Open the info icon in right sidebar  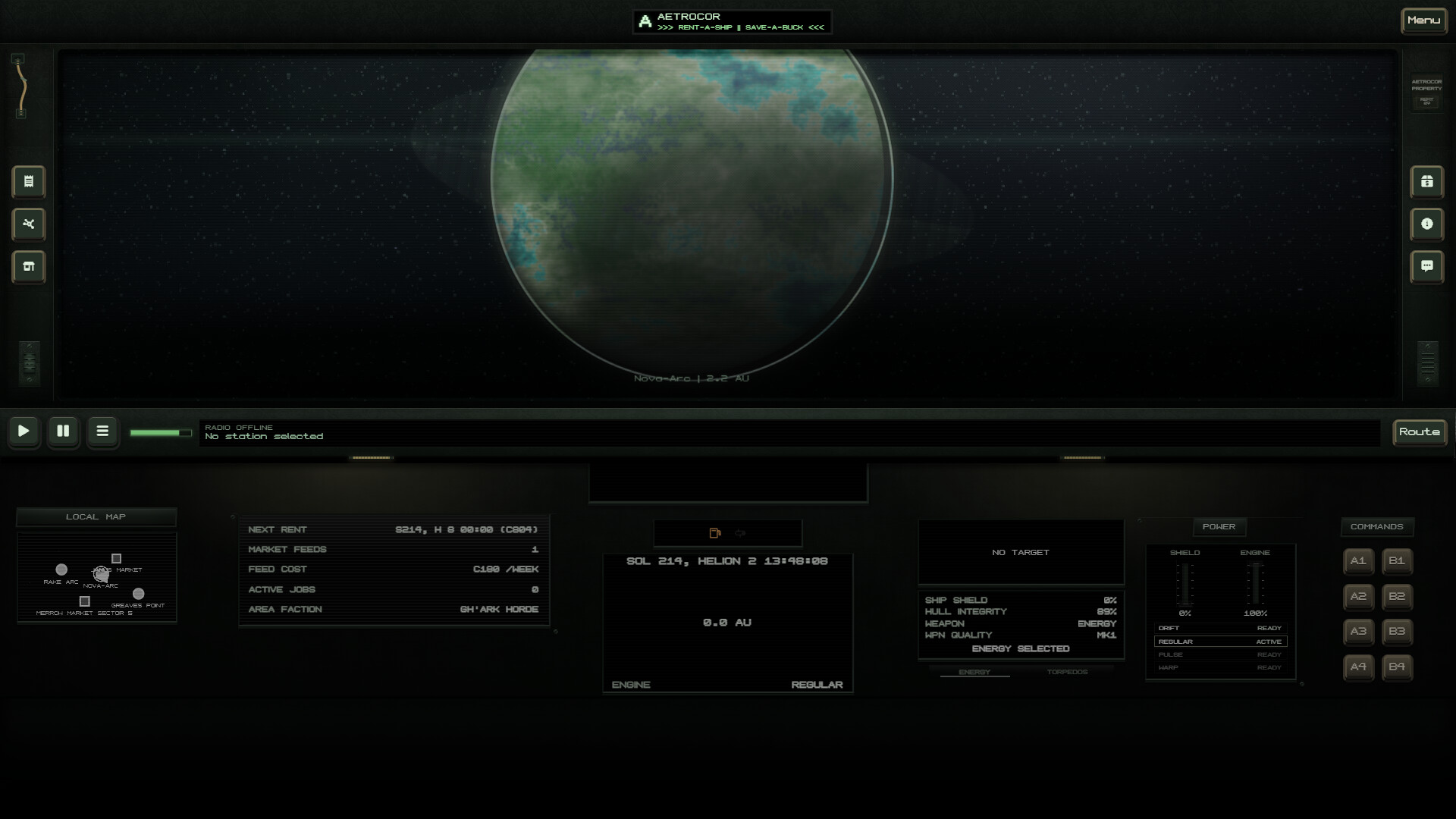click(1427, 224)
